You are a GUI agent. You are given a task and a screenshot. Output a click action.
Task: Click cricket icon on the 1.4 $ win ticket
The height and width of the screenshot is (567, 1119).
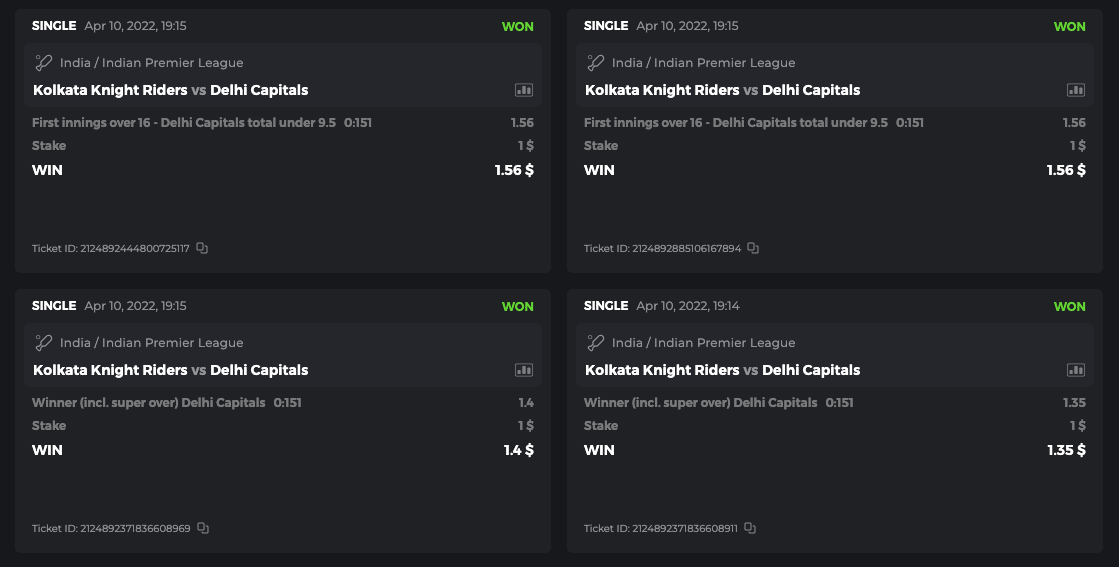(x=43, y=343)
